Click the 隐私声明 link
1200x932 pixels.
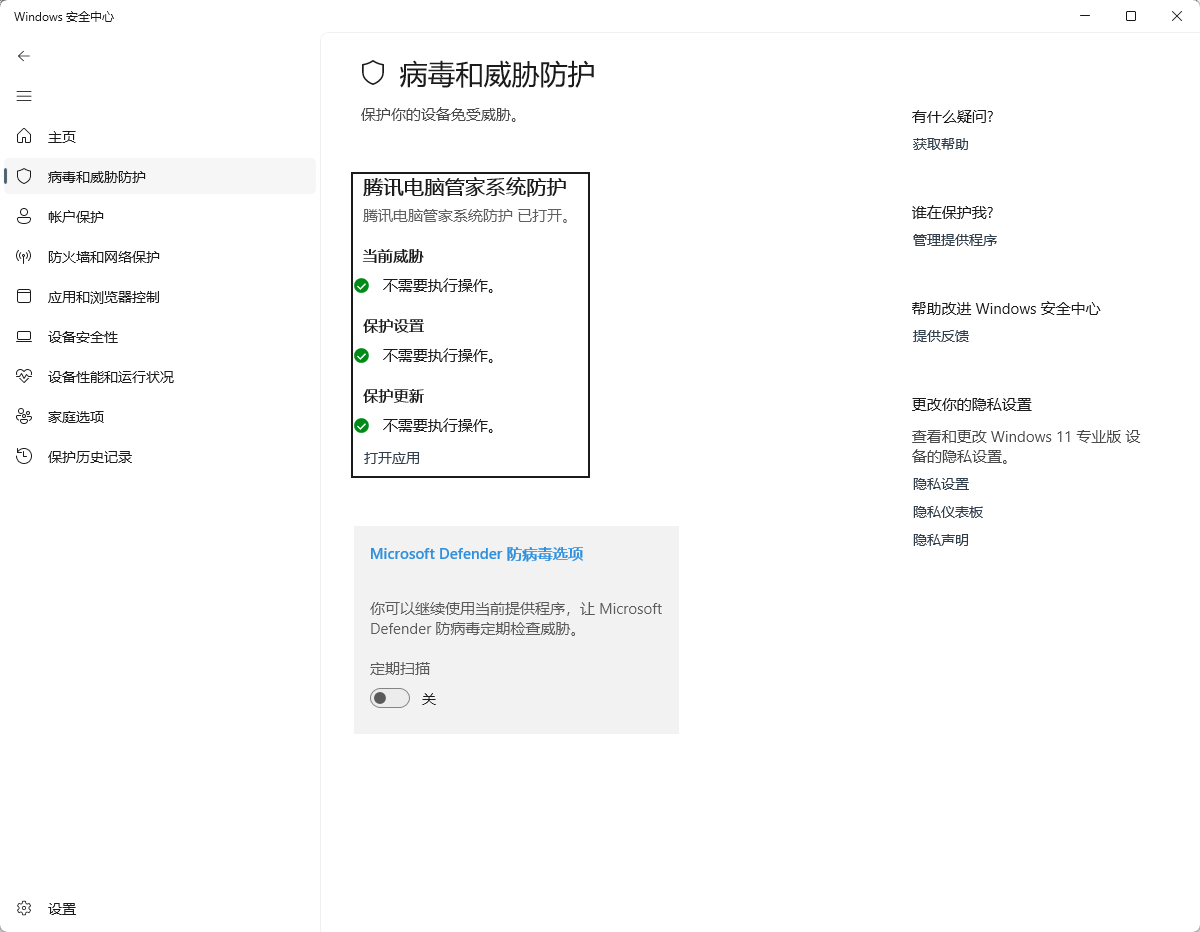click(940, 540)
